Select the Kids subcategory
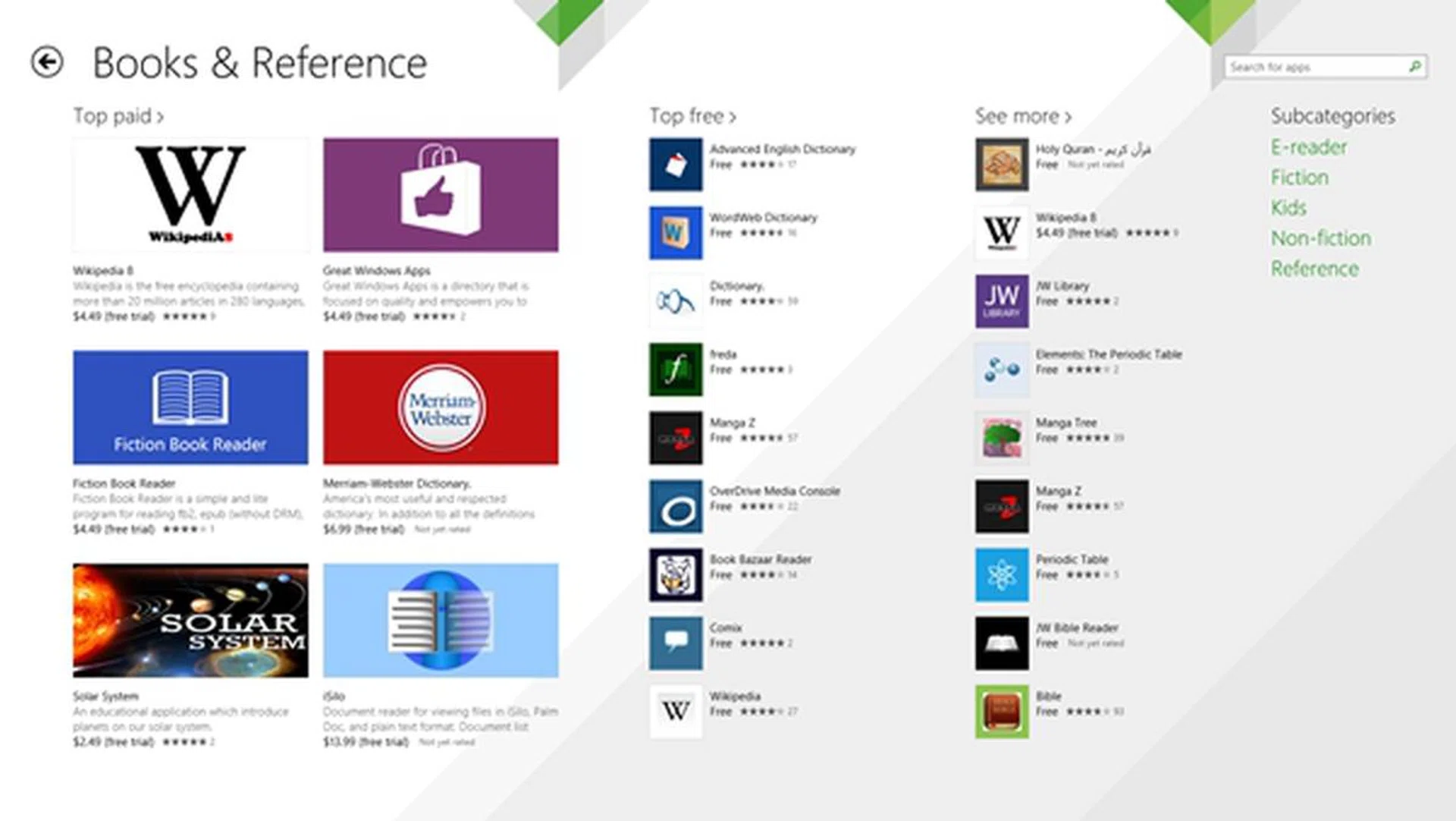This screenshot has height=821, width=1456. pos(1288,208)
